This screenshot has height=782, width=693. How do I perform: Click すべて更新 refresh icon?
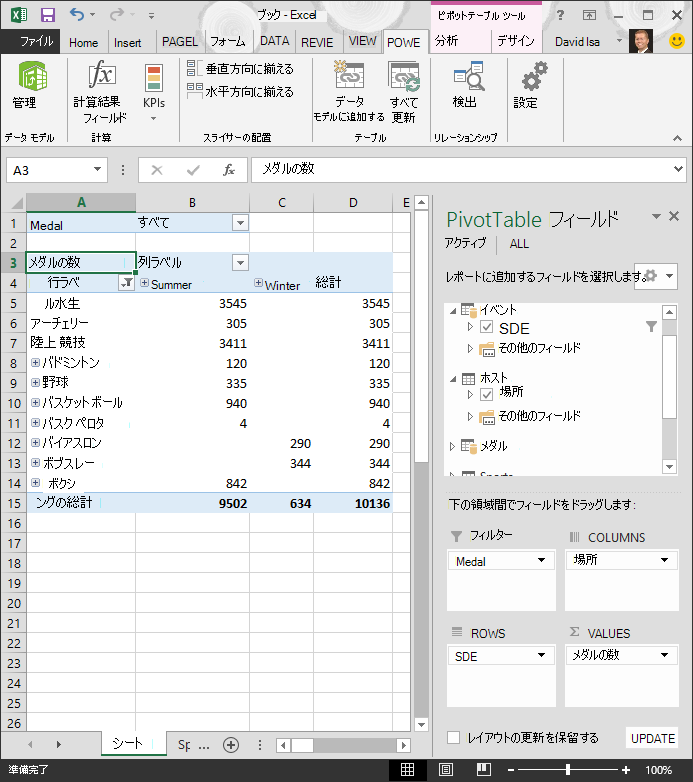click(404, 76)
